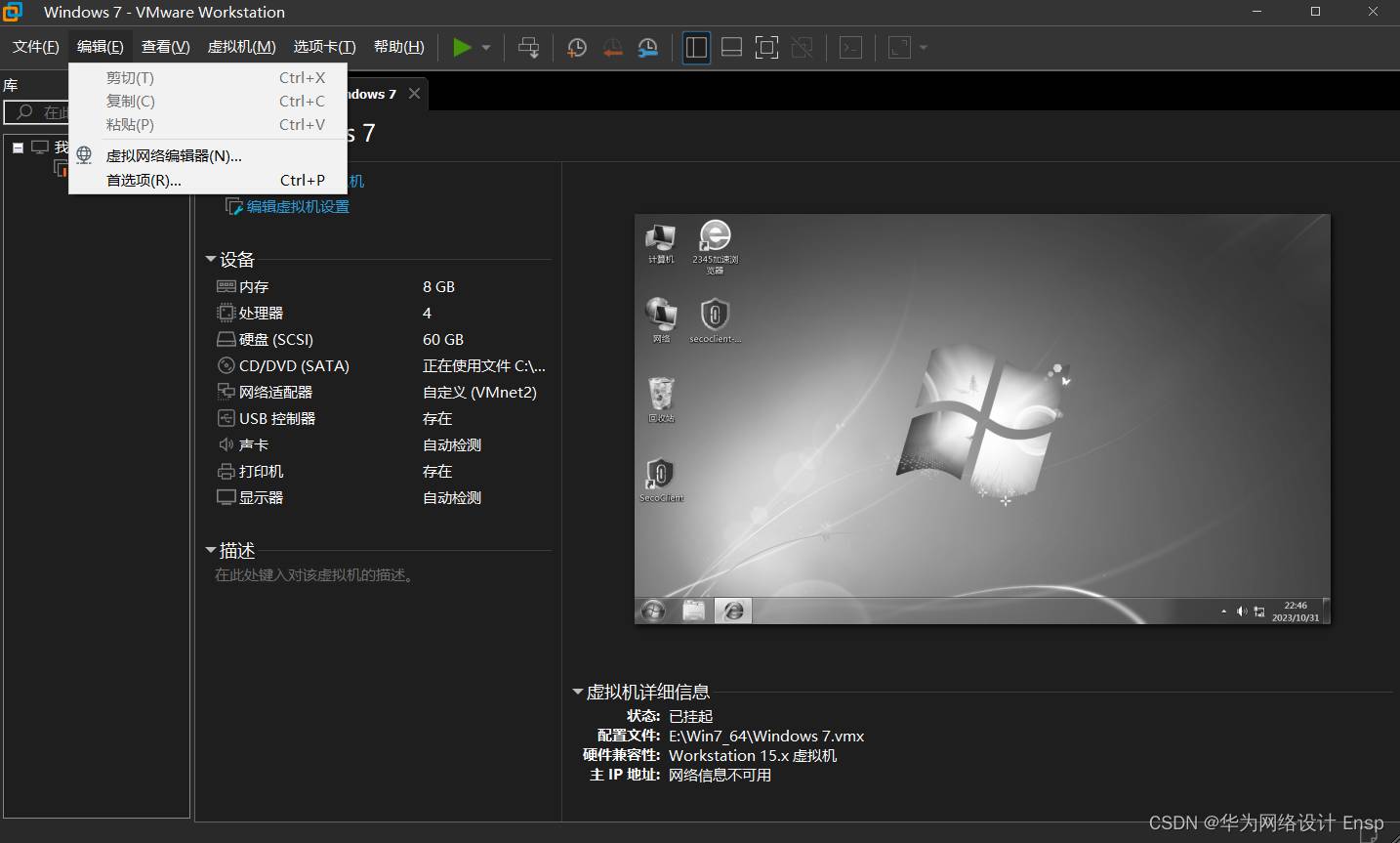Screen dimensions: 1400x843
Task: Revert the virtual machine to its snapshot
Action: point(612,47)
